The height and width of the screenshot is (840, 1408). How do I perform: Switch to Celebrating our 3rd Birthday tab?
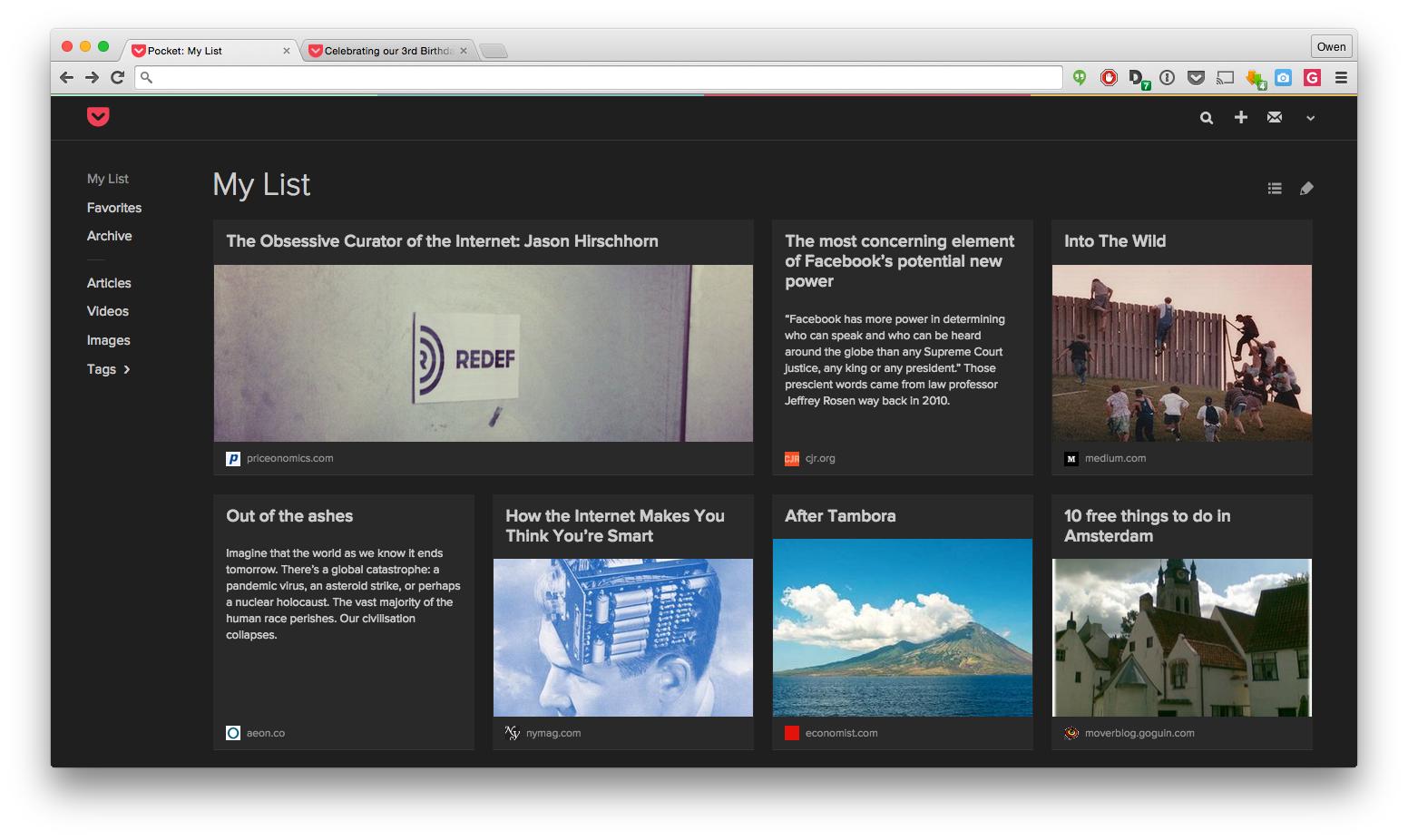click(388, 51)
